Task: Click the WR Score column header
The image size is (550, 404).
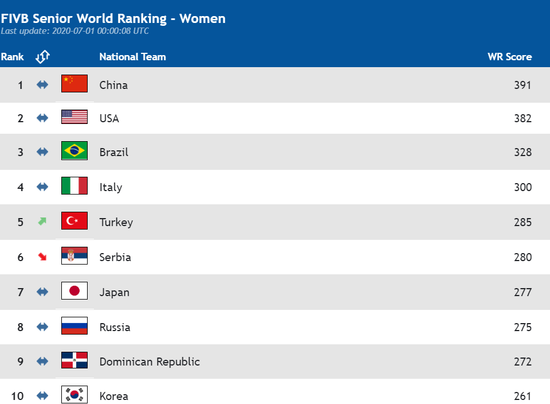Action: (510, 56)
